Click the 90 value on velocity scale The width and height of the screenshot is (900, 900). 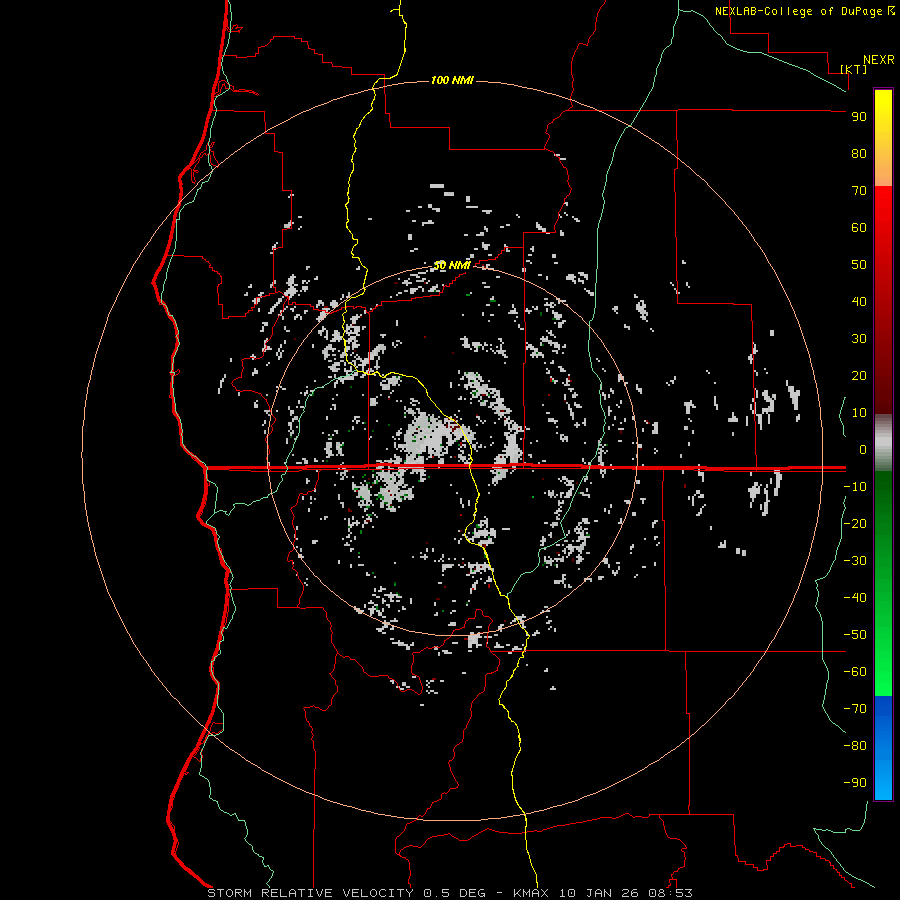point(859,117)
